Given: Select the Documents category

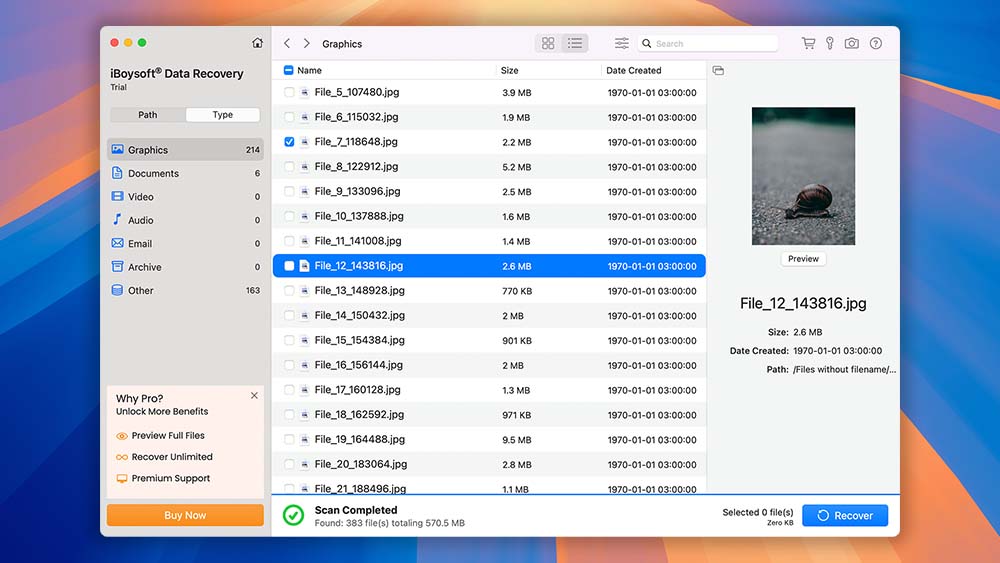Looking at the screenshot, I should [185, 173].
